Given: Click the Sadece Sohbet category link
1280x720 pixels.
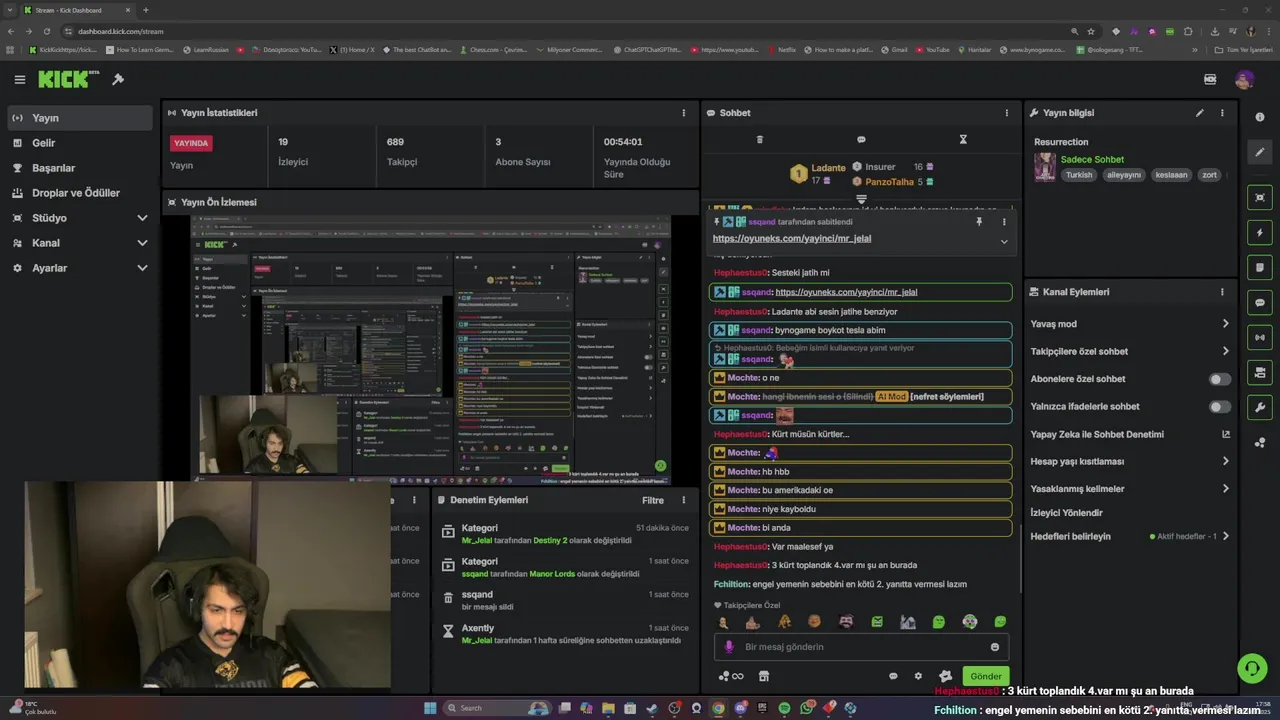Looking at the screenshot, I should tap(1092, 159).
